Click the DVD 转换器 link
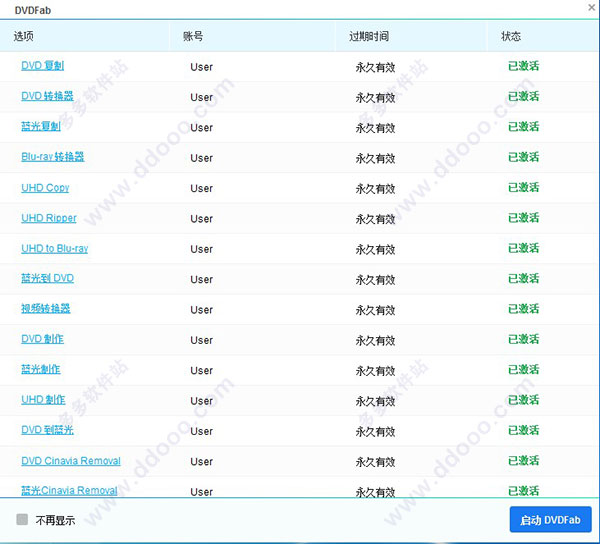The width and height of the screenshot is (600, 544). (47, 96)
